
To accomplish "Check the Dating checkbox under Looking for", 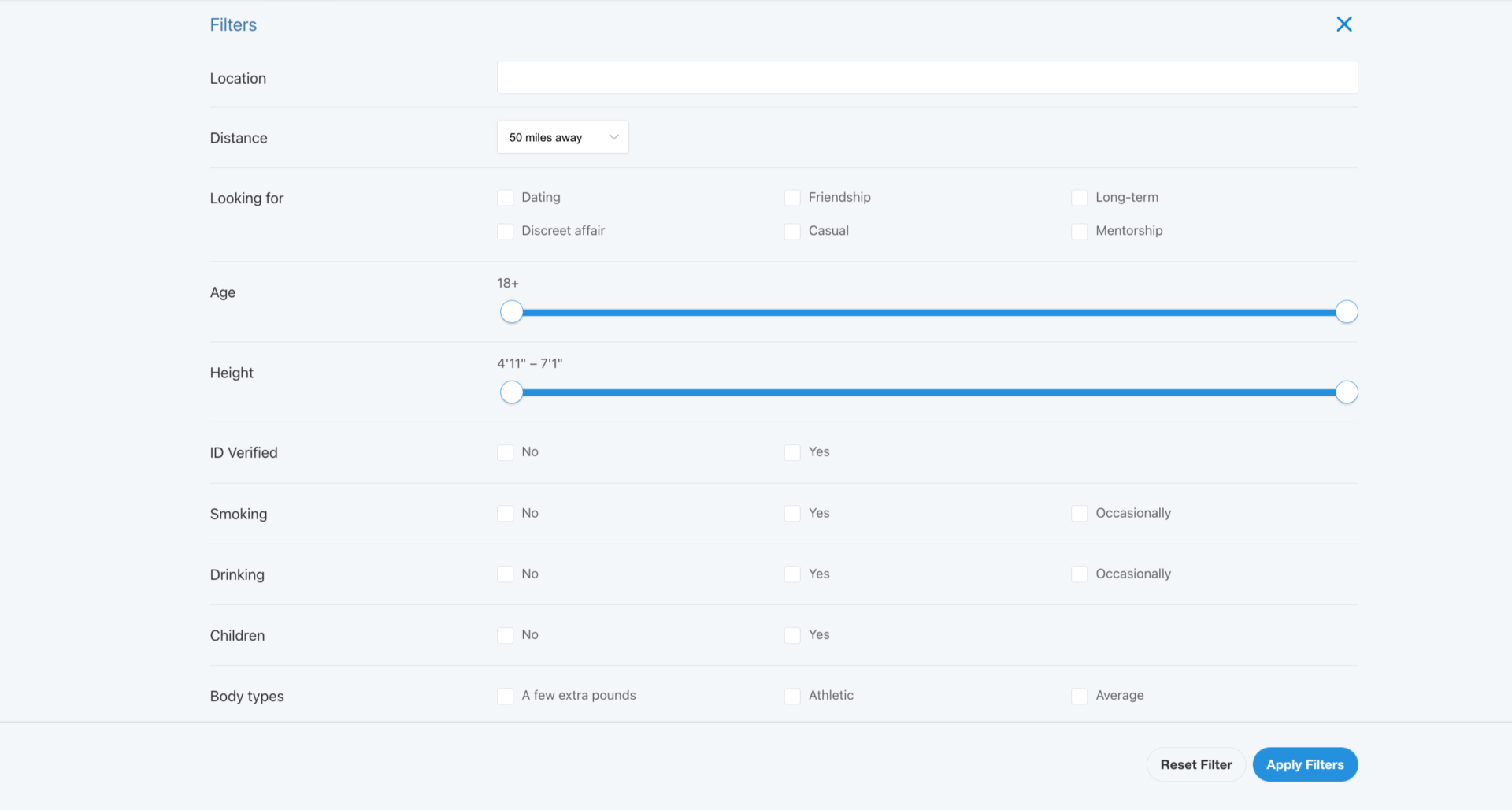I will click(x=506, y=198).
